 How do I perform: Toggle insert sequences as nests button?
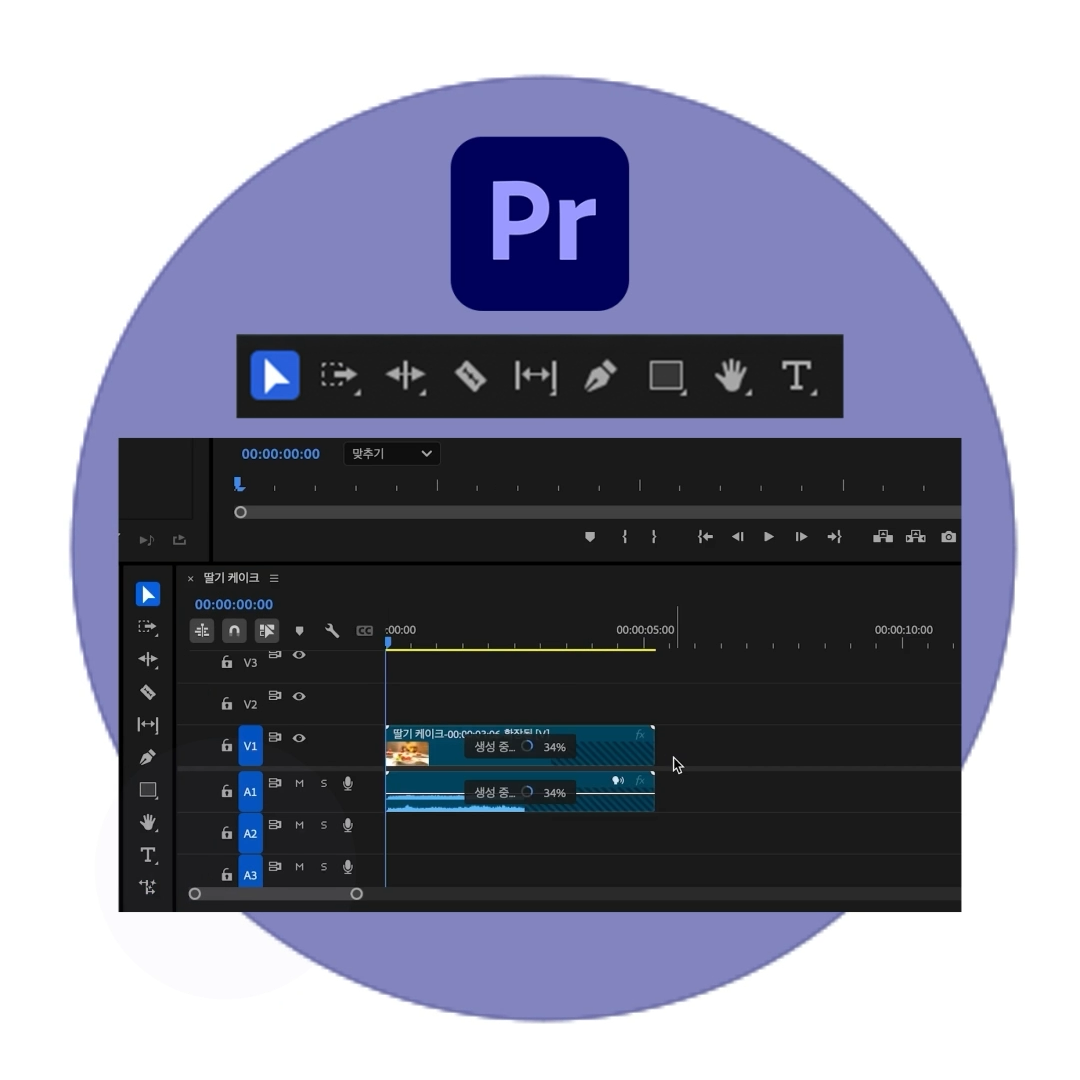(x=202, y=630)
